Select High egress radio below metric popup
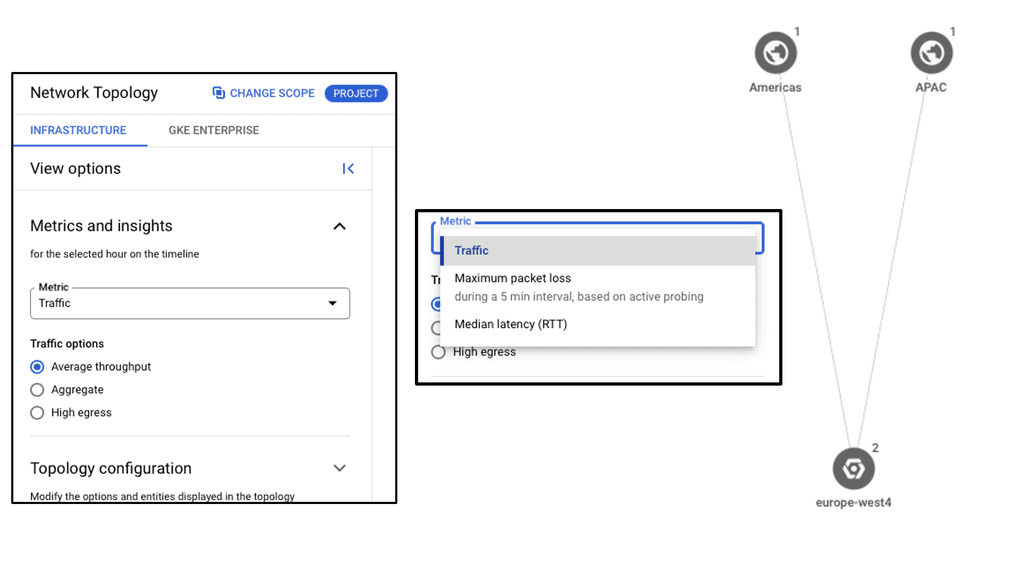 coord(438,352)
